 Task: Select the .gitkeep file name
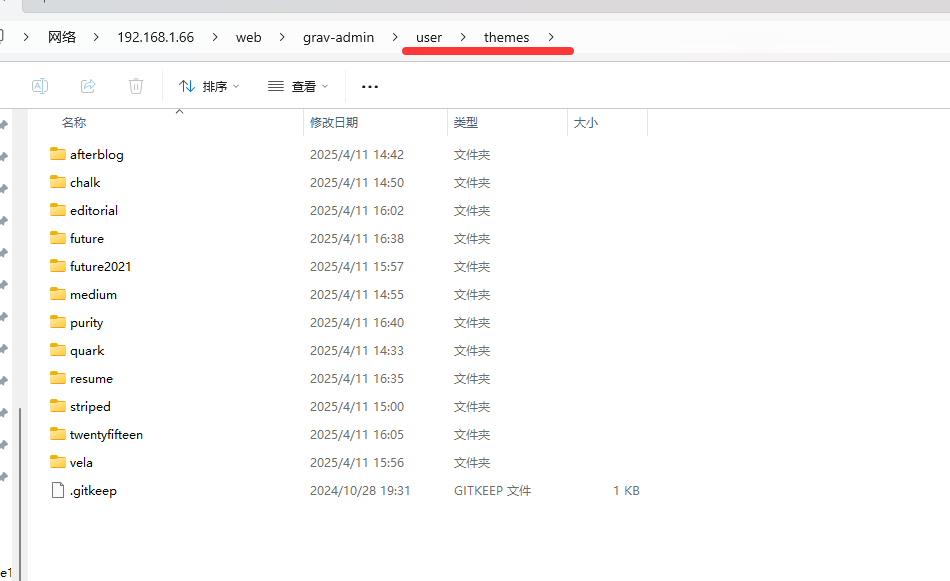(x=93, y=491)
